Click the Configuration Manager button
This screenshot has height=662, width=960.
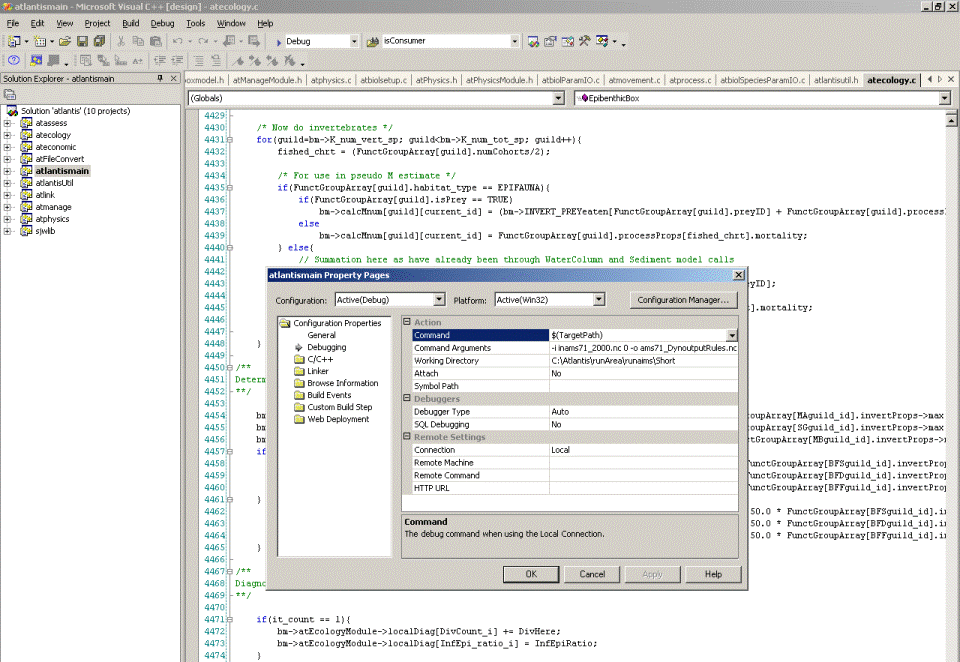pyautogui.click(x=685, y=299)
